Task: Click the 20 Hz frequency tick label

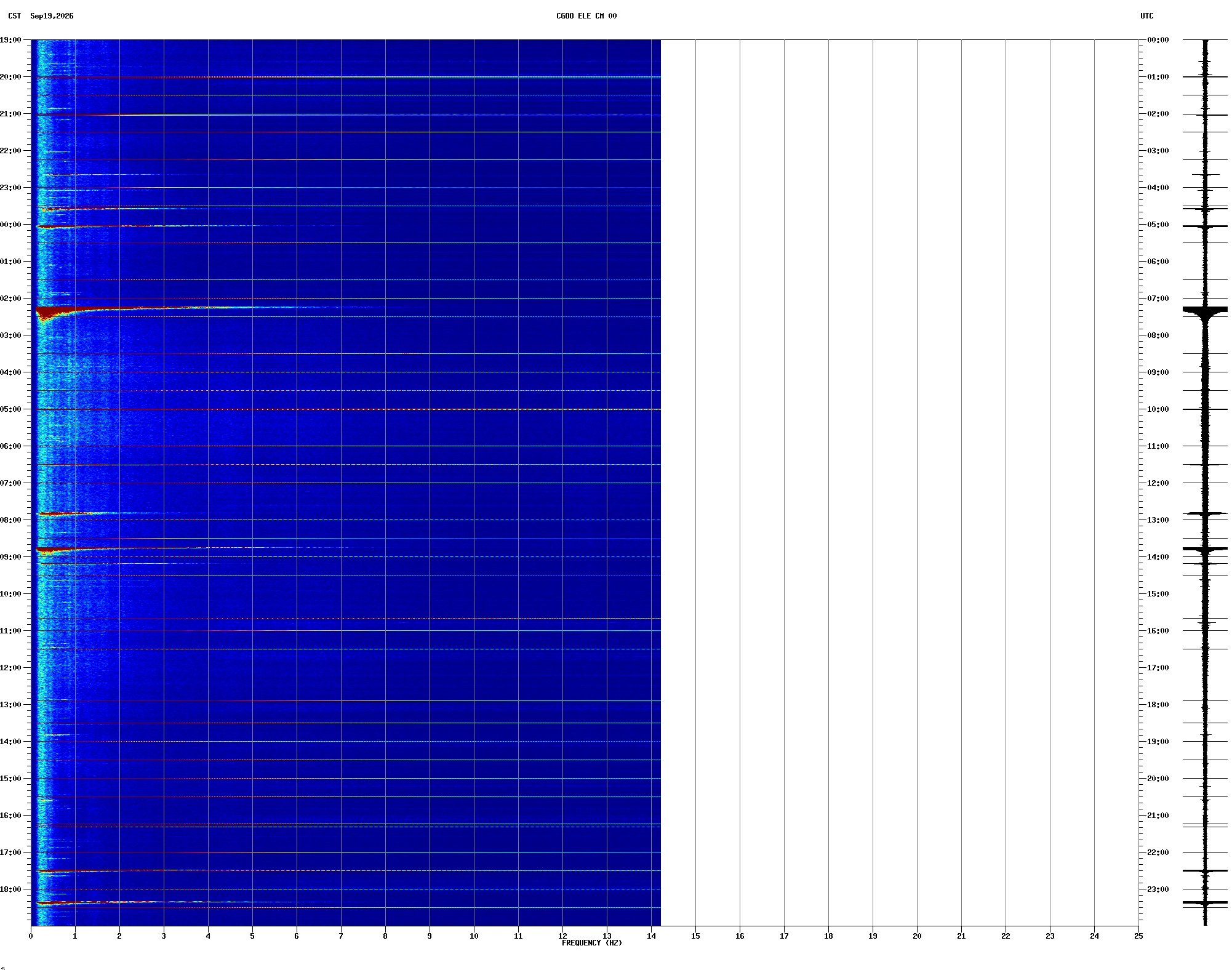Action: (917, 936)
